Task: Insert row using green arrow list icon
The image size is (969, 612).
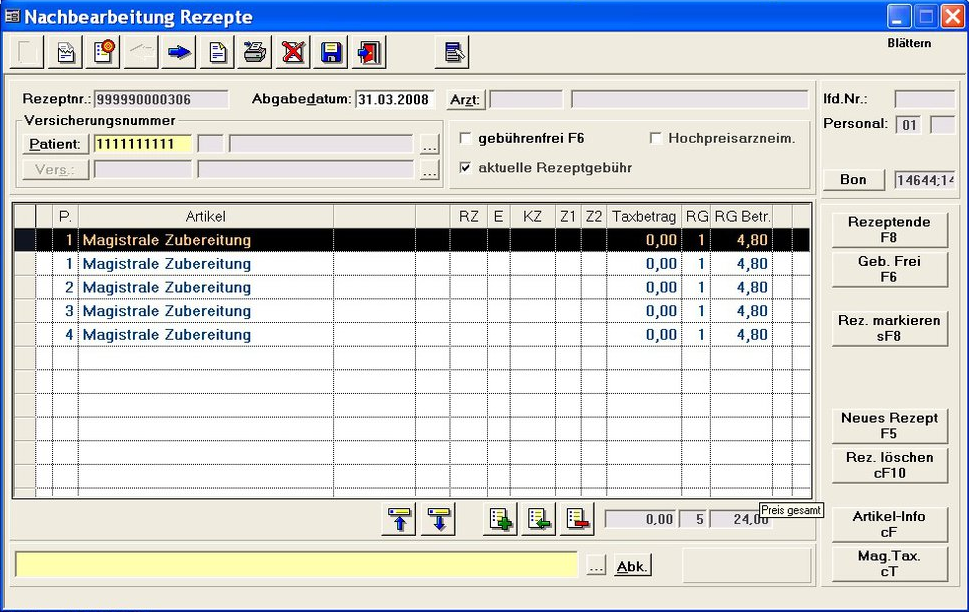Action: pos(539,520)
